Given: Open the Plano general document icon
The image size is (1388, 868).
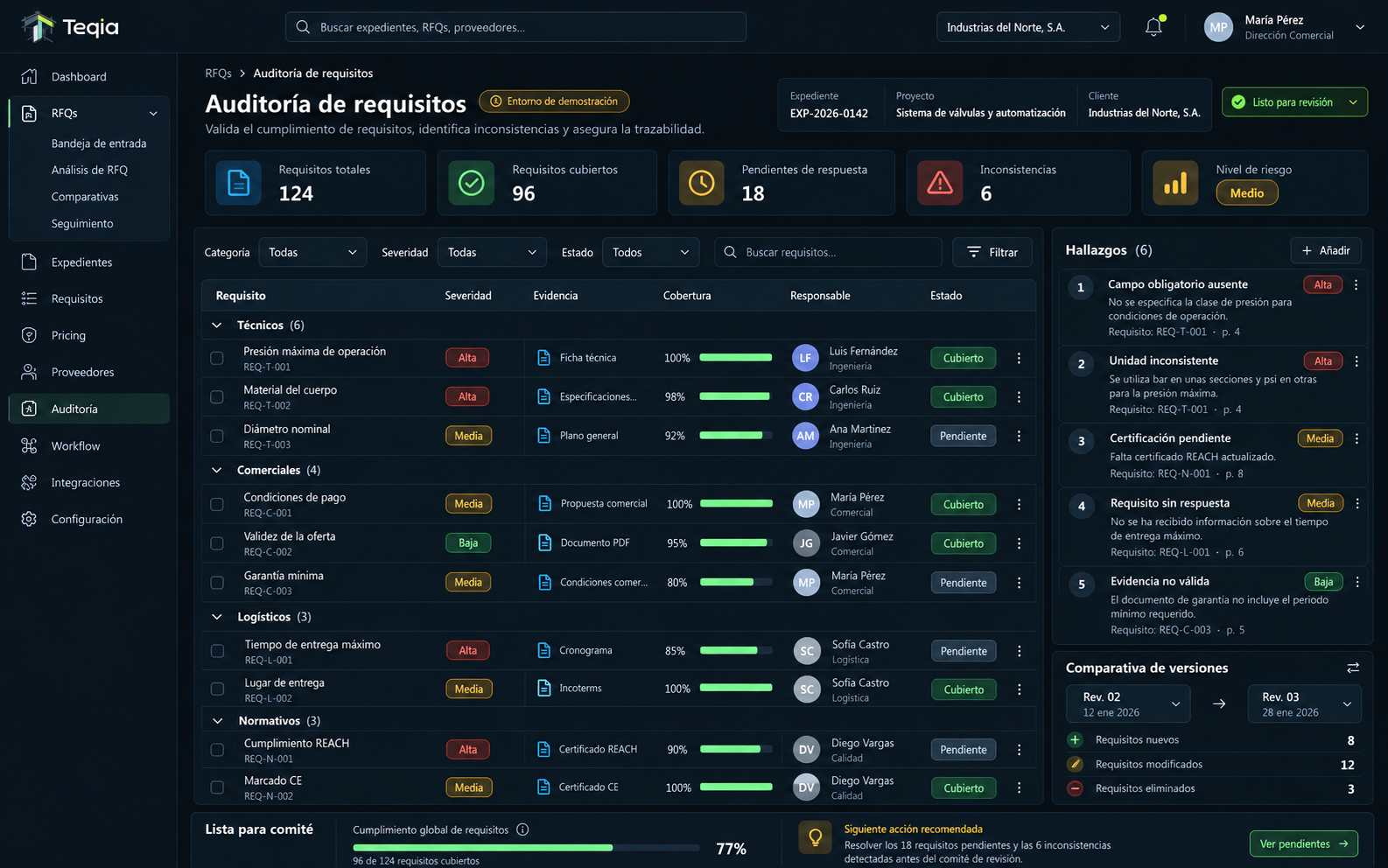Looking at the screenshot, I should pyautogui.click(x=543, y=435).
